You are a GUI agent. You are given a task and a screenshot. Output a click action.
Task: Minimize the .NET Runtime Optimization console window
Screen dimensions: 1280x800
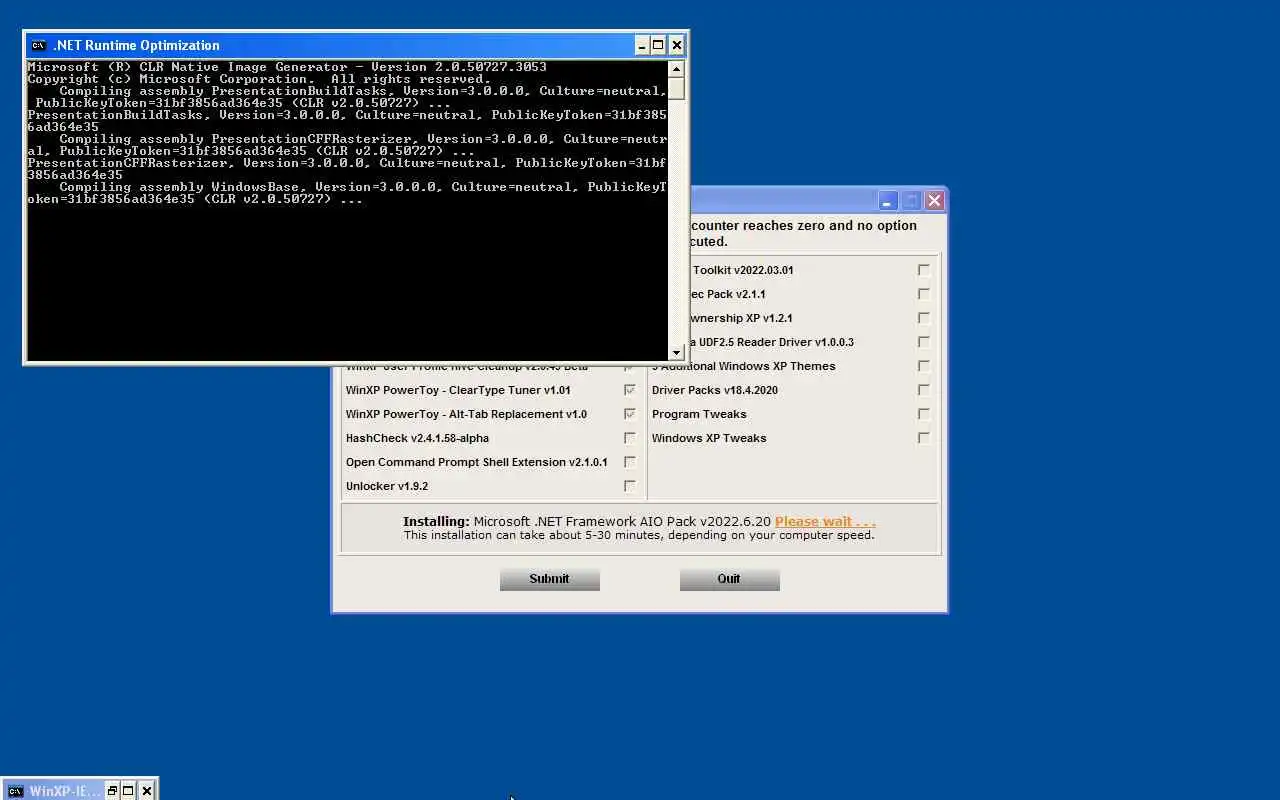click(x=642, y=45)
